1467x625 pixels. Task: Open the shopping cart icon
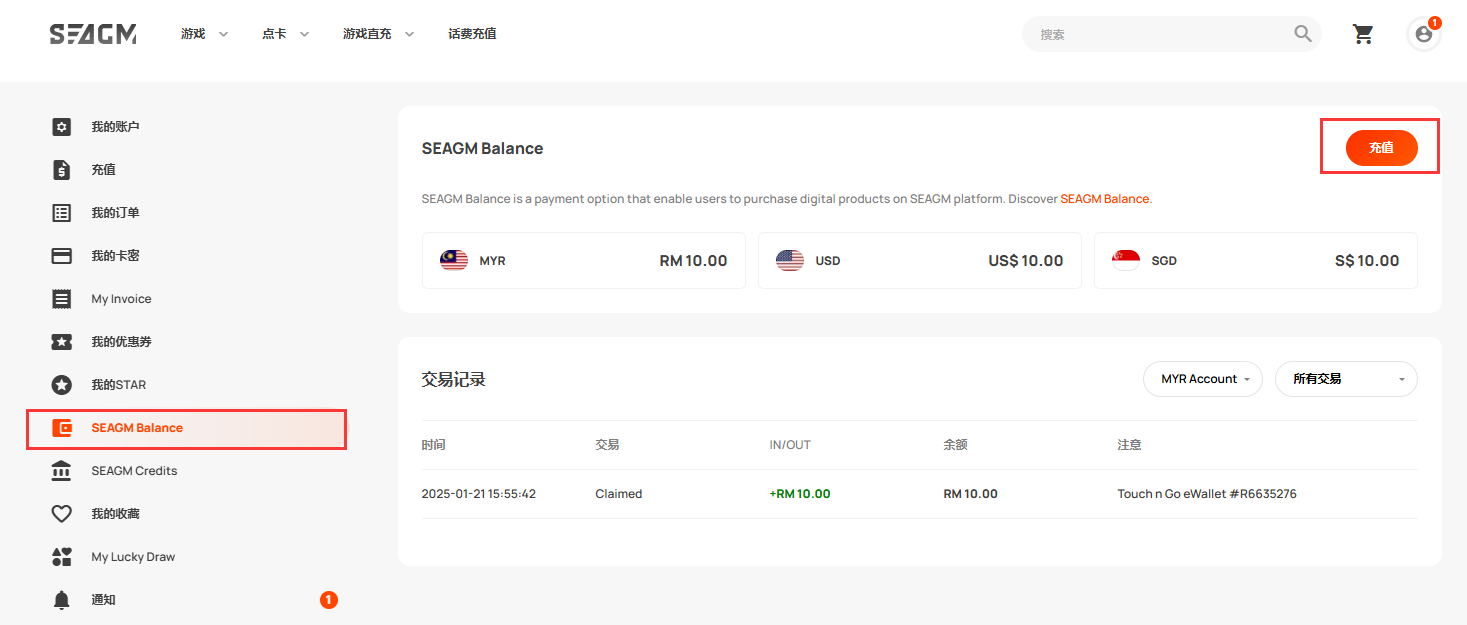[1363, 34]
